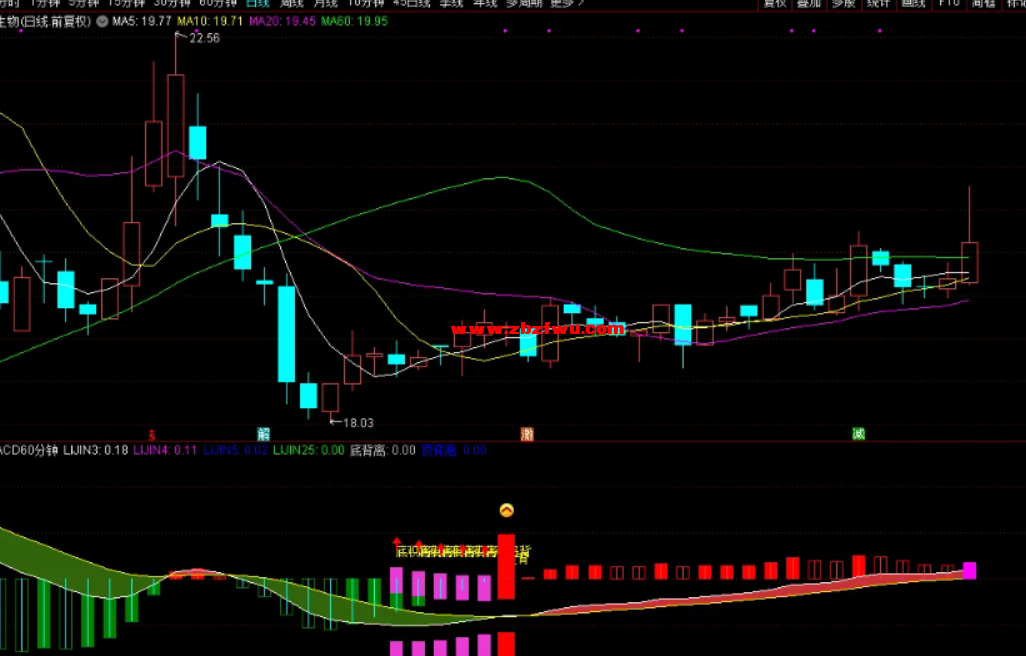Viewport: 1026px width, 656px height.
Task: Switch to the 5分钟 timeframe tab
Action: click(84, 3)
